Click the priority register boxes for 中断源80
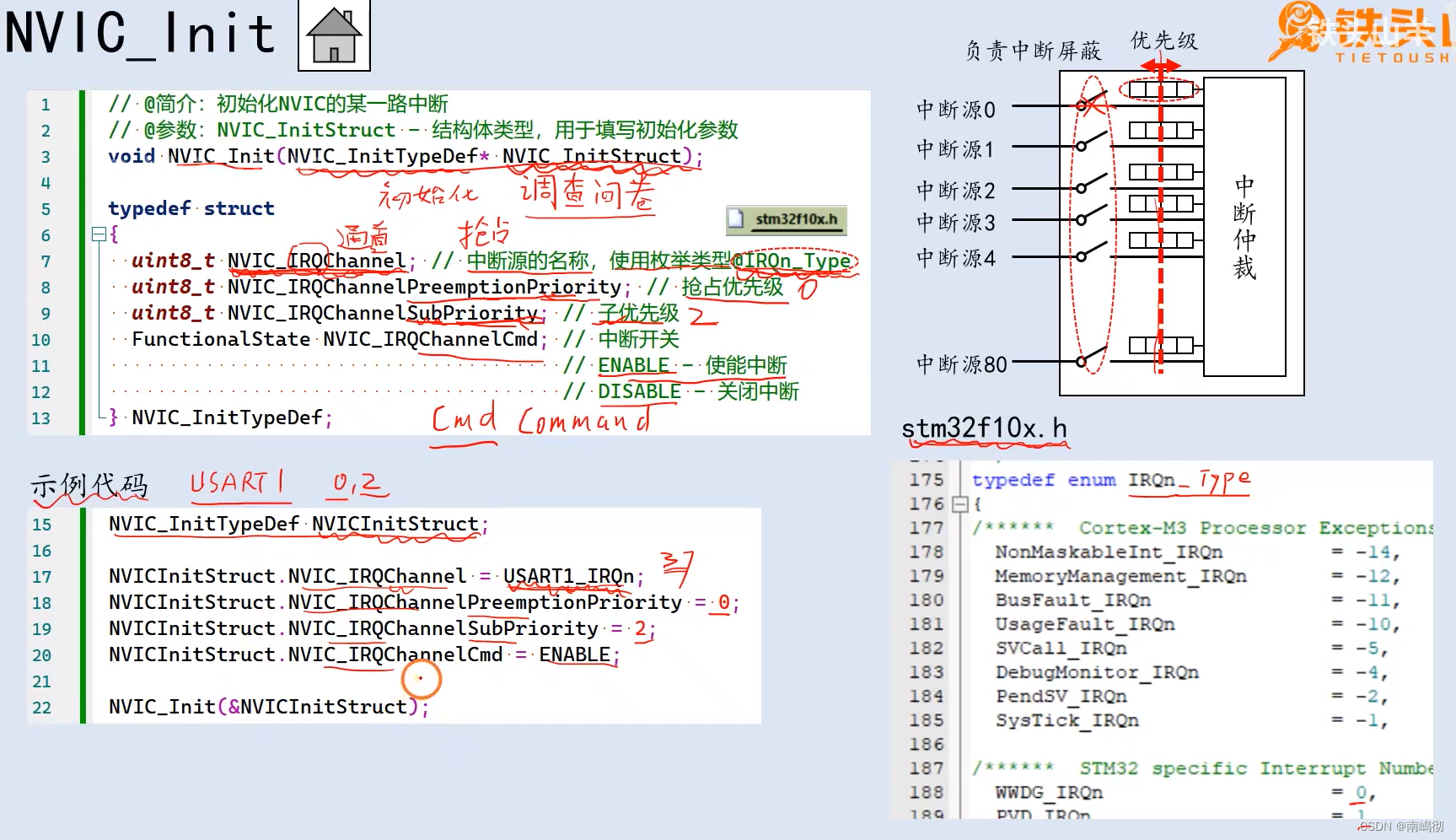This screenshot has width=1456, height=840. point(1161,345)
